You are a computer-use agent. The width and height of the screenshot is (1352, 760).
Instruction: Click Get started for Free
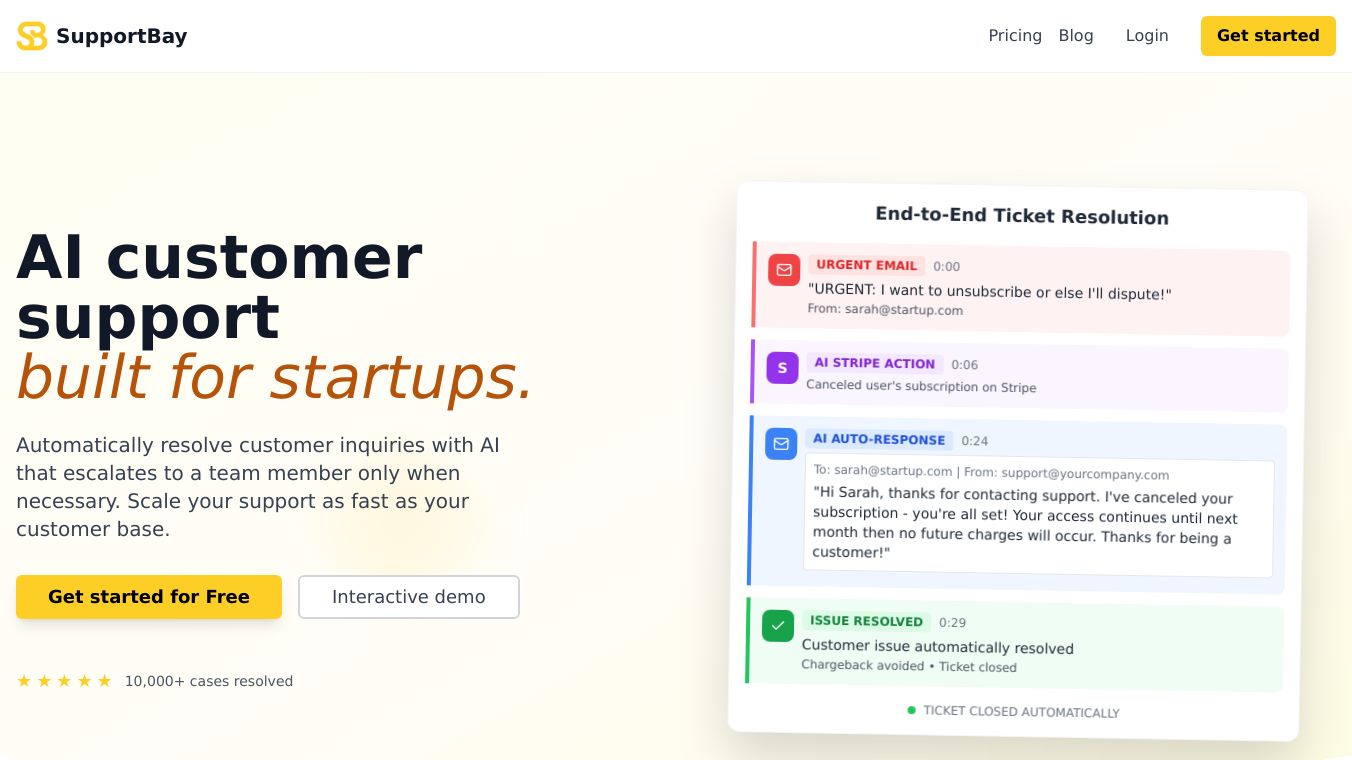coord(149,597)
